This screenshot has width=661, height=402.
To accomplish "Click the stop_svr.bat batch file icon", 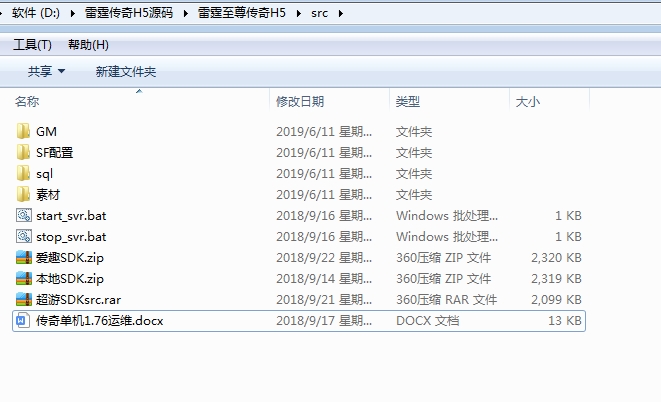I will [24, 237].
